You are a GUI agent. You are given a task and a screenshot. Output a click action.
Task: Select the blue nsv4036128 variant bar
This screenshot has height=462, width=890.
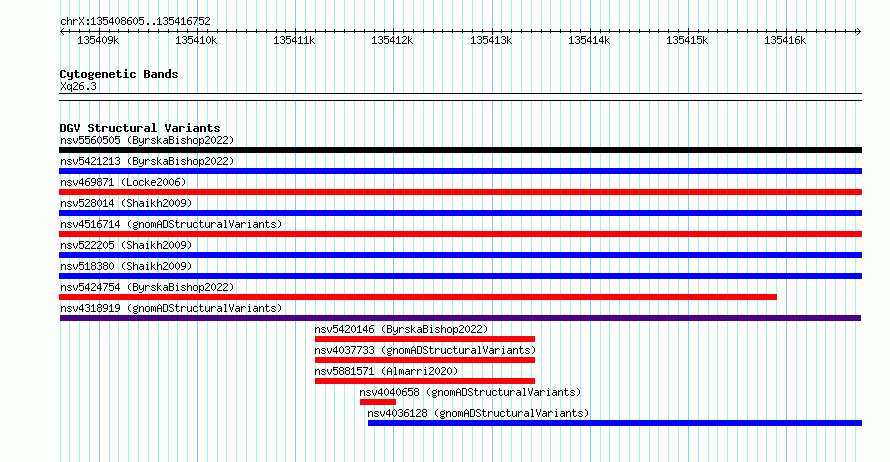pyautogui.click(x=615, y=423)
